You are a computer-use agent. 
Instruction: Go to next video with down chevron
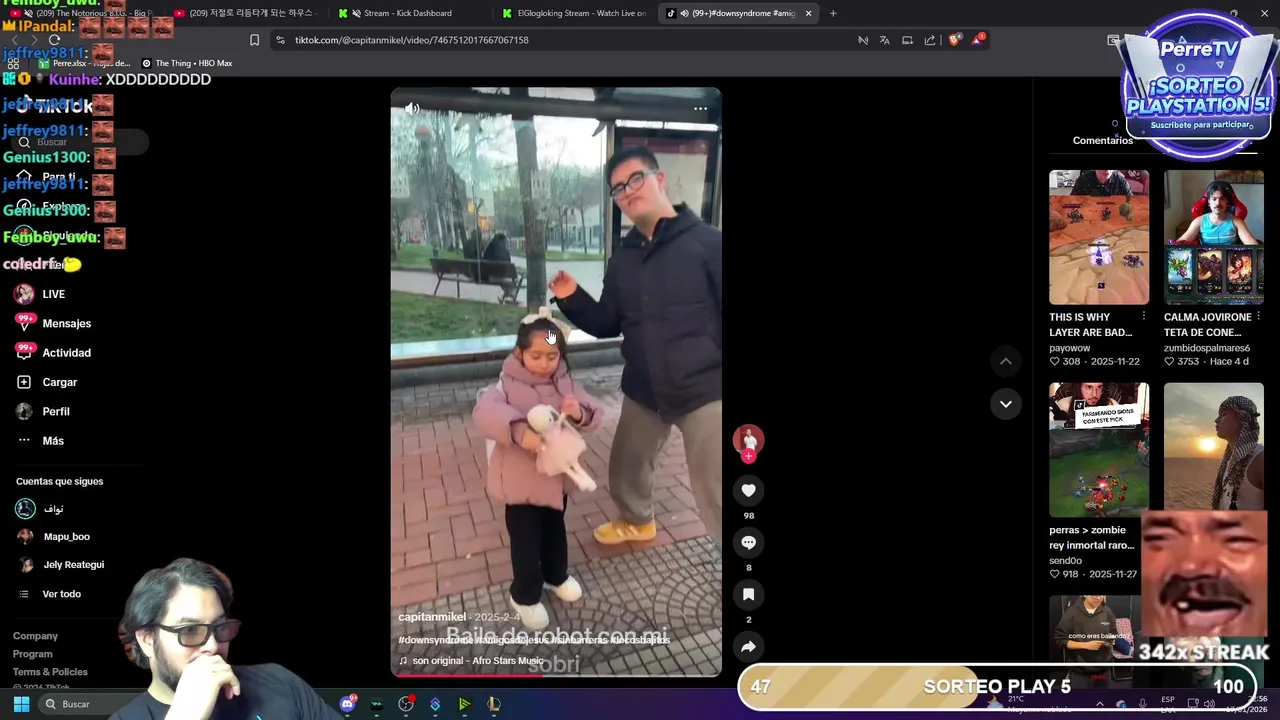pos(1006,404)
